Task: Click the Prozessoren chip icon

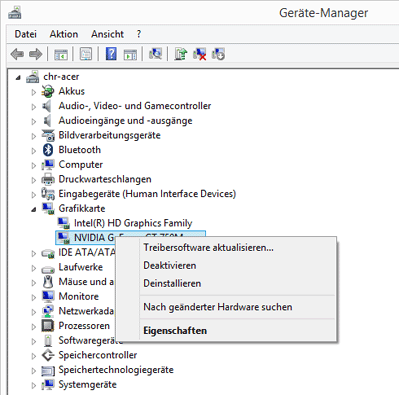Action: click(48, 326)
